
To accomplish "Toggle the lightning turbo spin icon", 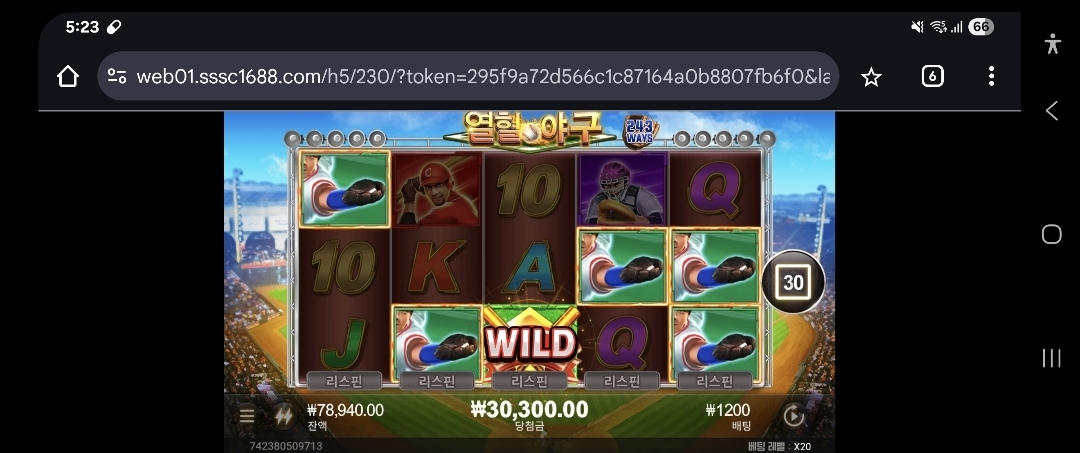I will point(283,415).
